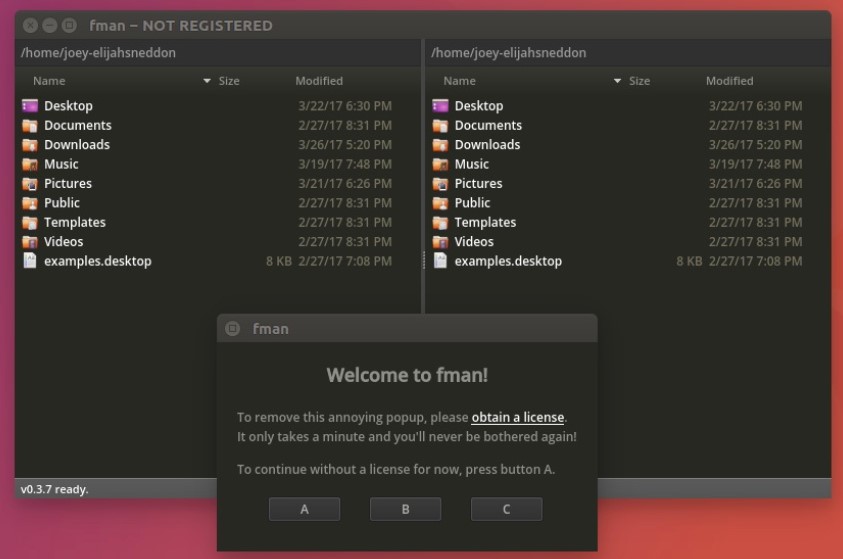Select Documents folder icon in right pane
843x559 pixels.
tap(440, 125)
